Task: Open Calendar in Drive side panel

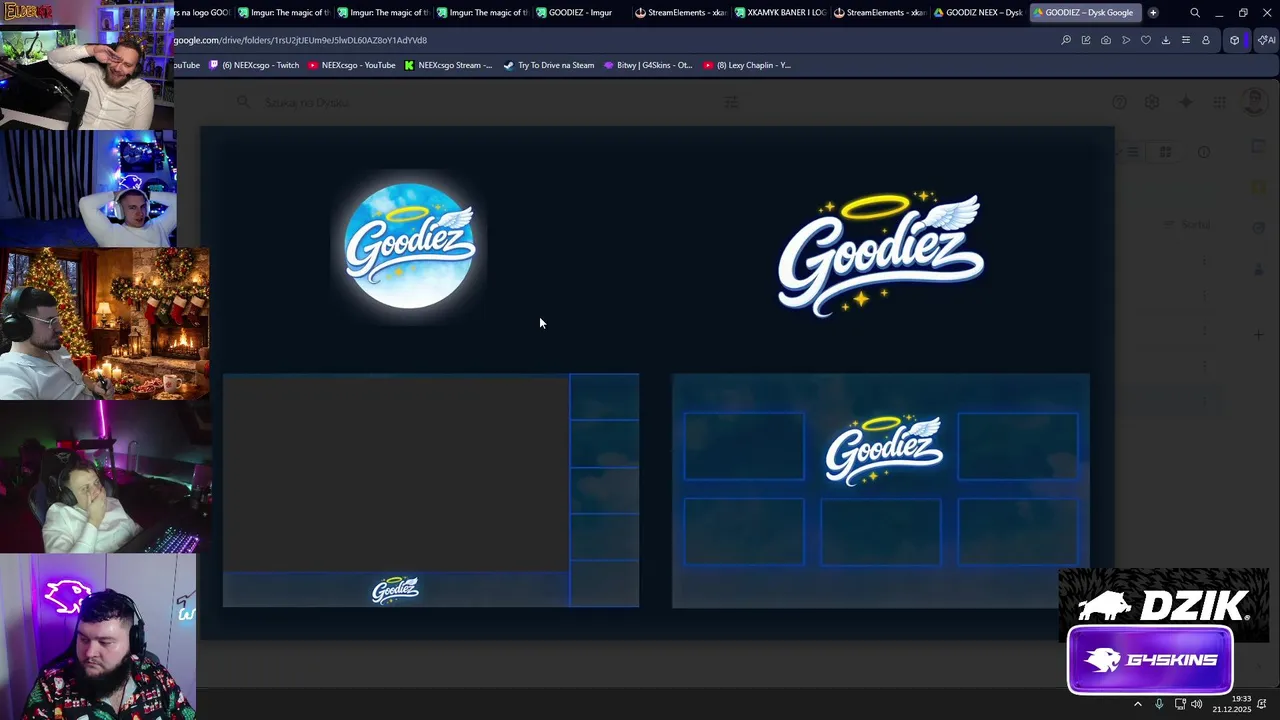Action: (x=1259, y=147)
